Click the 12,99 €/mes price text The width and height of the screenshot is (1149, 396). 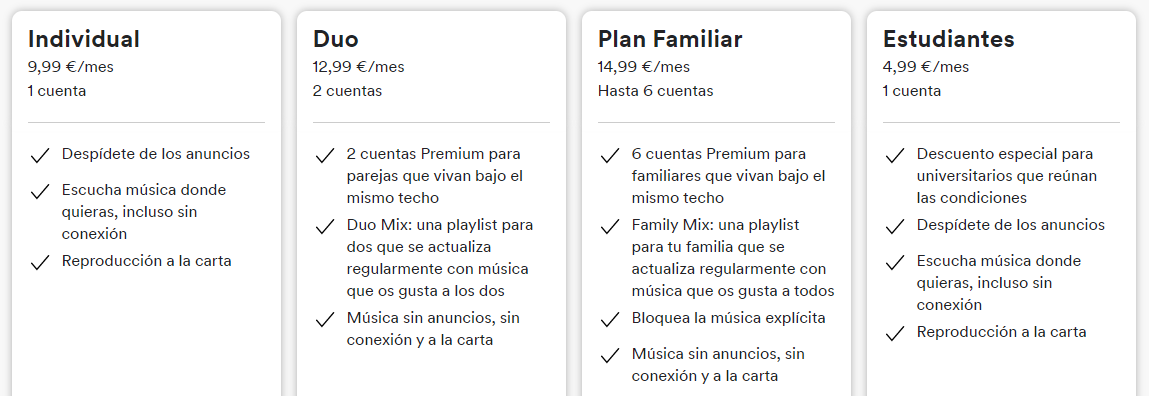358,67
